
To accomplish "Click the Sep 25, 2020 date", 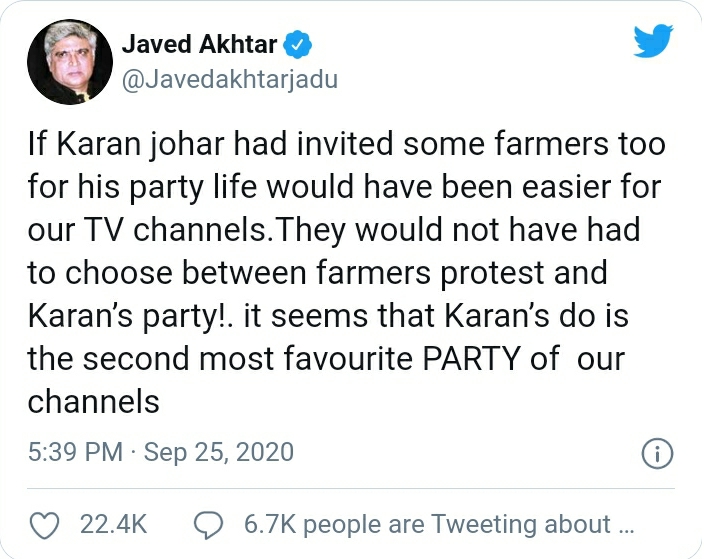I will pos(219,452).
